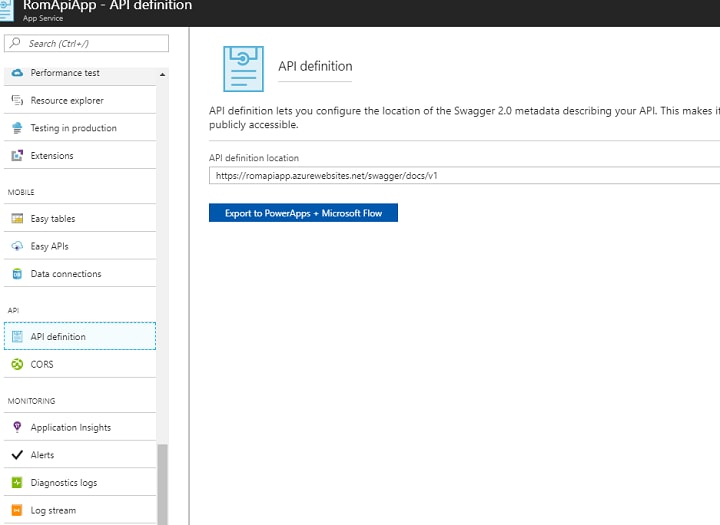This screenshot has height=525, width=720.
Task: Click the MONITORING section heading
Action: [x=31, y=401]
